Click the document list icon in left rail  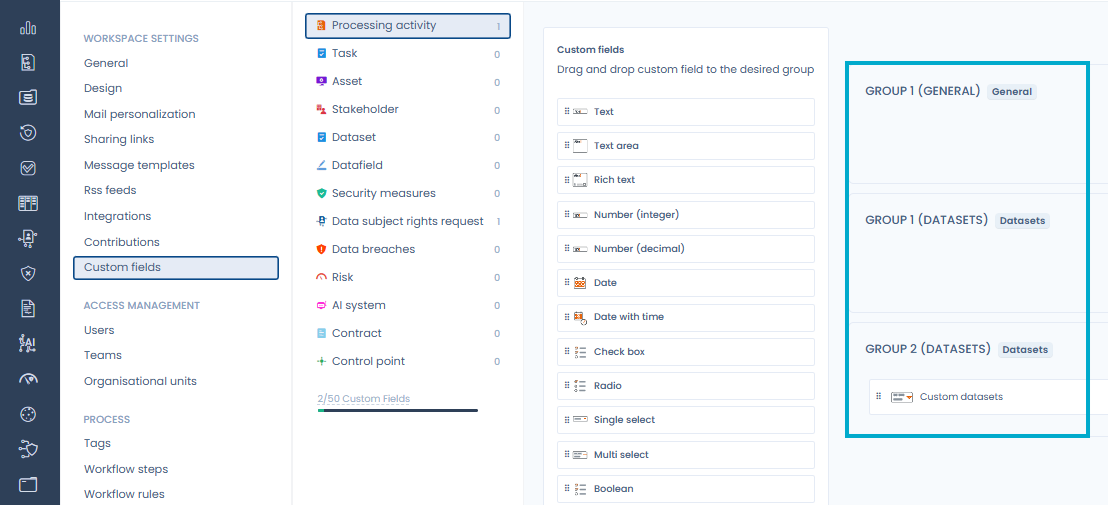point(28,309)
